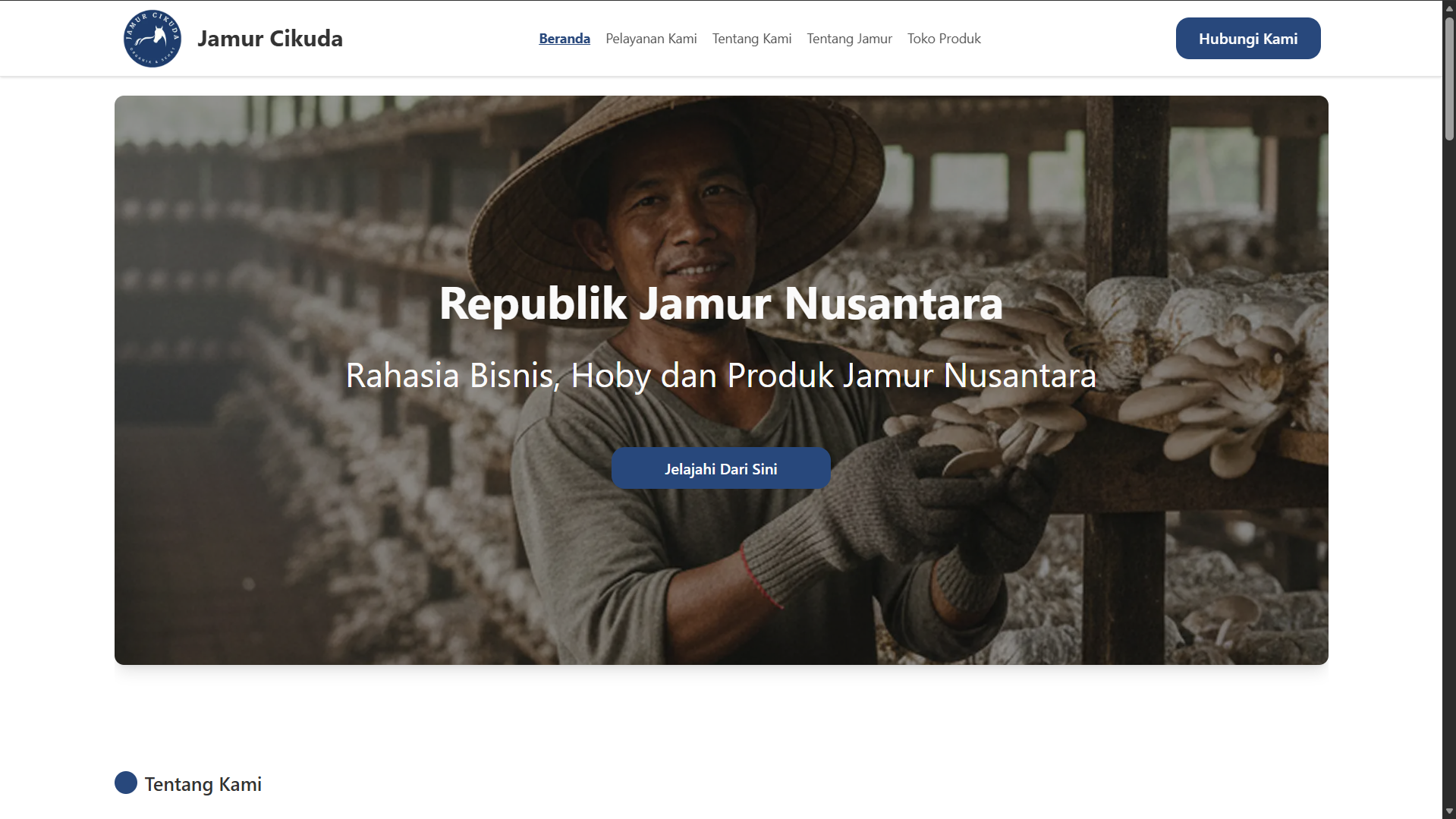Select the Beranda navigation item
The height and width of the screenshot is (819, 1456).
pos(564,38)
